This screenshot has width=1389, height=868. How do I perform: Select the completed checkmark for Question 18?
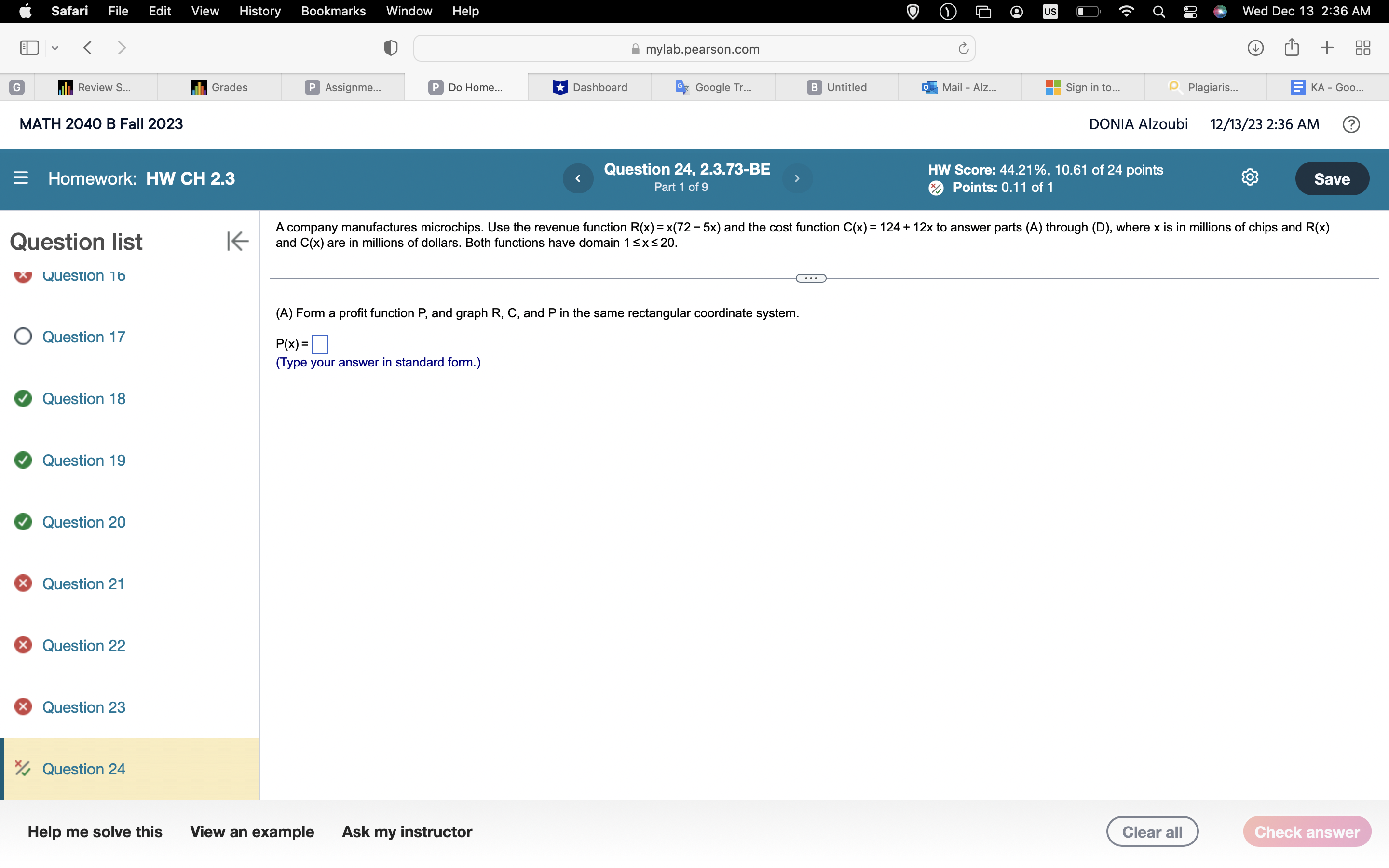coord(23,398)
